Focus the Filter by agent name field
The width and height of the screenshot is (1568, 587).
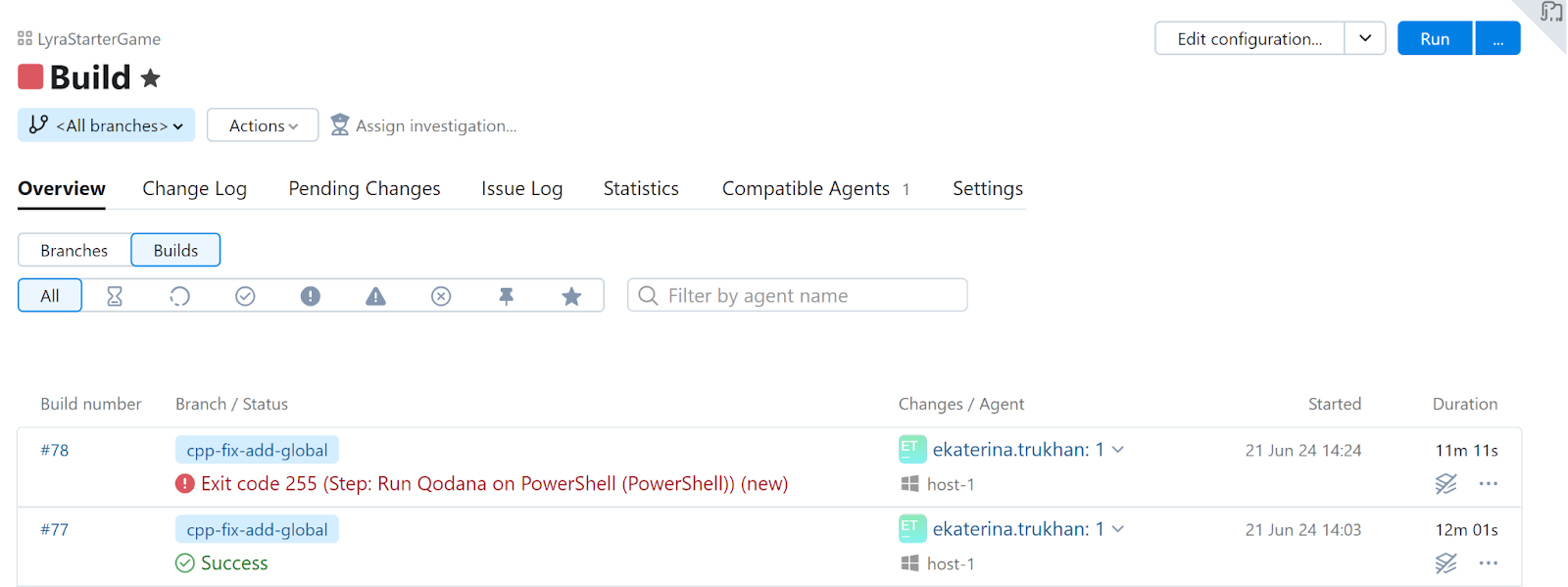(797, 295)
